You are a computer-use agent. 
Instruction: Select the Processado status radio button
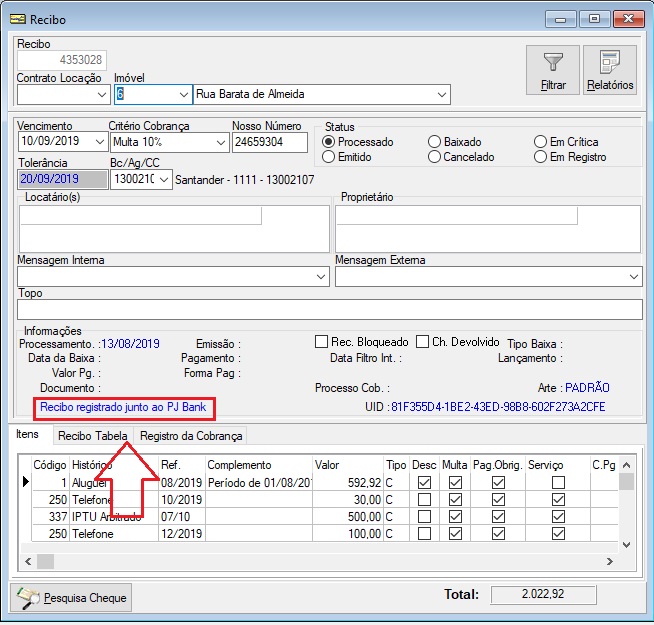(329, 142)
